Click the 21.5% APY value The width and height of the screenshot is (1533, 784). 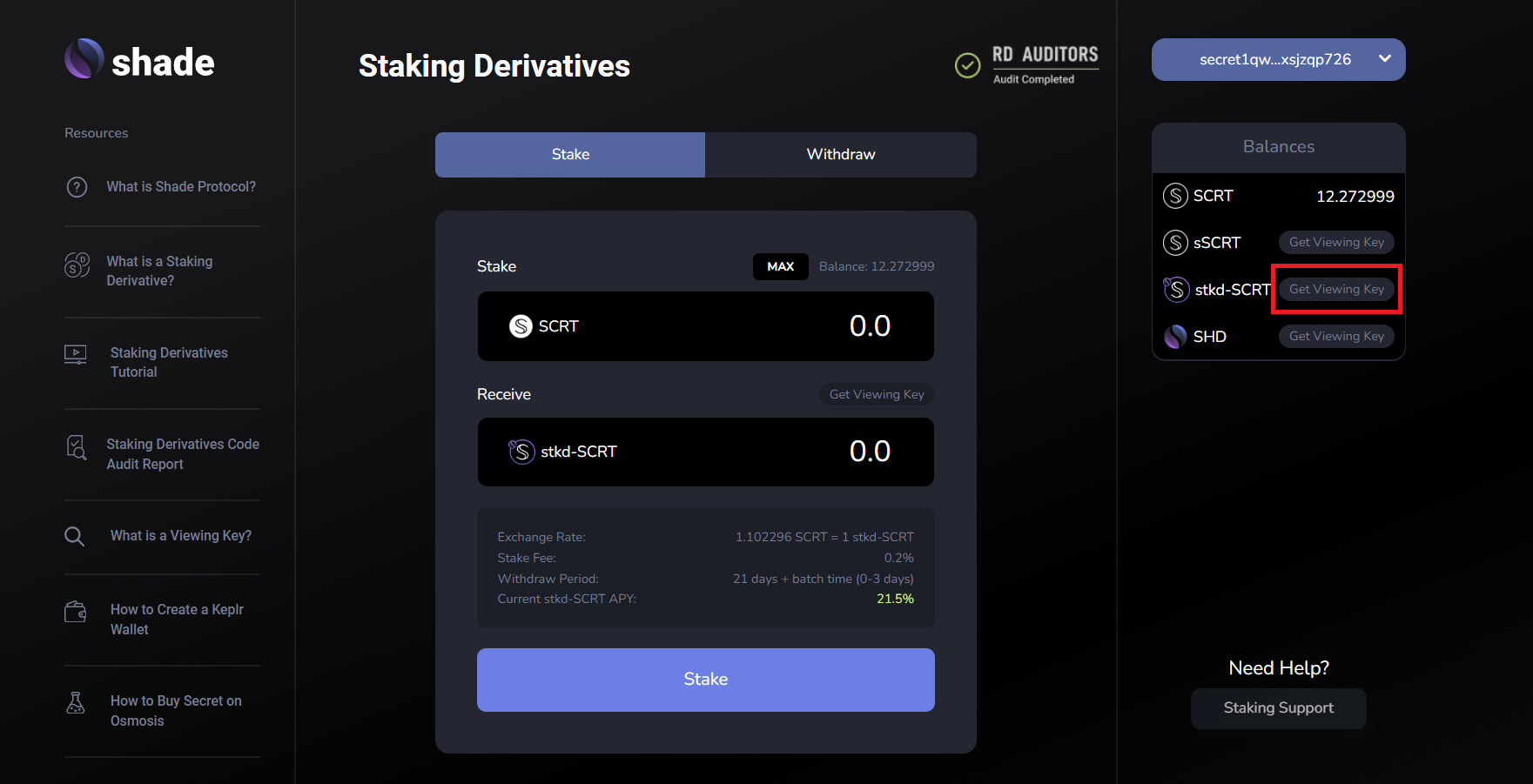[x=895, y=600]
